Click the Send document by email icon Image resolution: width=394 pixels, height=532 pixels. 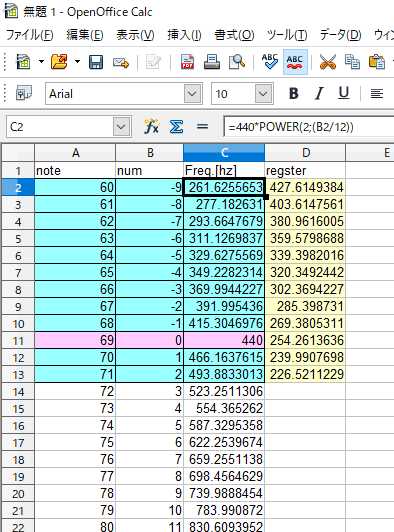coord(121,62)
